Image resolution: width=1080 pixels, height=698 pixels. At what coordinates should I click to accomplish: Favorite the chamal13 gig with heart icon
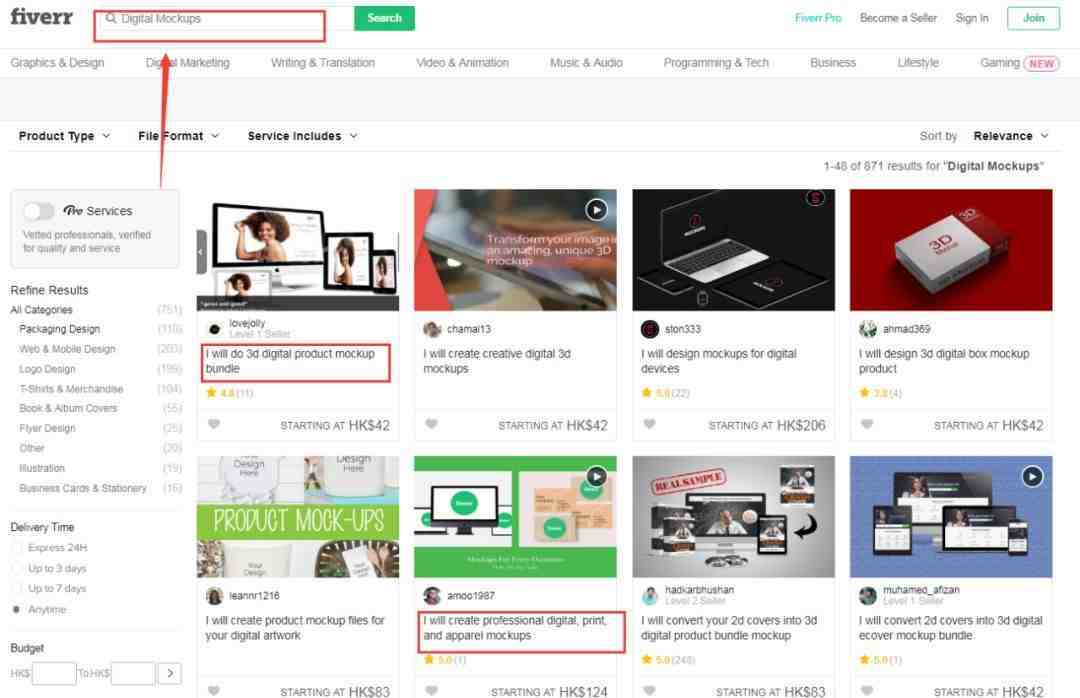coord(432,424)
